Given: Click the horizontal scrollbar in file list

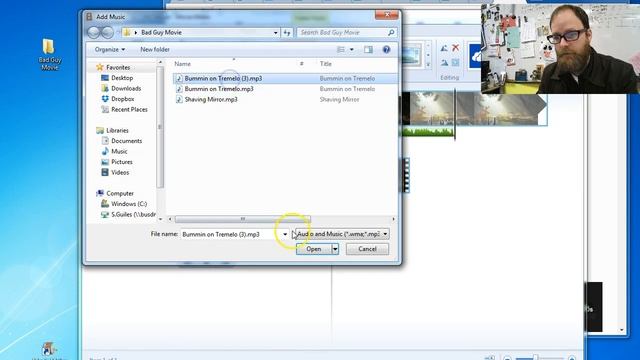Looking at the screenshot, I should [242, 219].
